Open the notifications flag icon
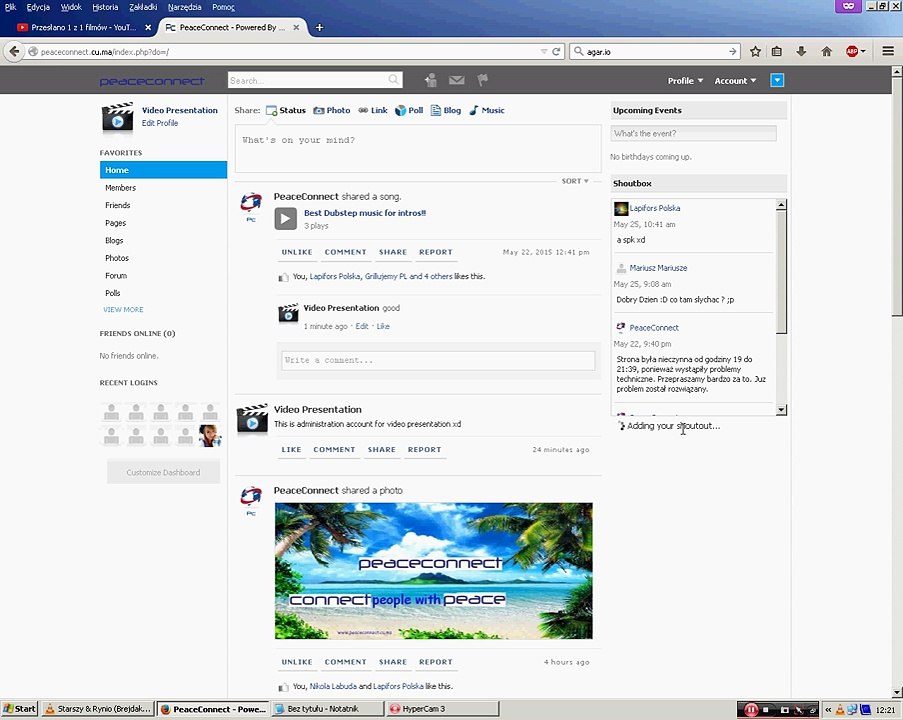Image resolution: width=903 pixels, height=720 pixels. pyautogui.click(x=483, y=80)
